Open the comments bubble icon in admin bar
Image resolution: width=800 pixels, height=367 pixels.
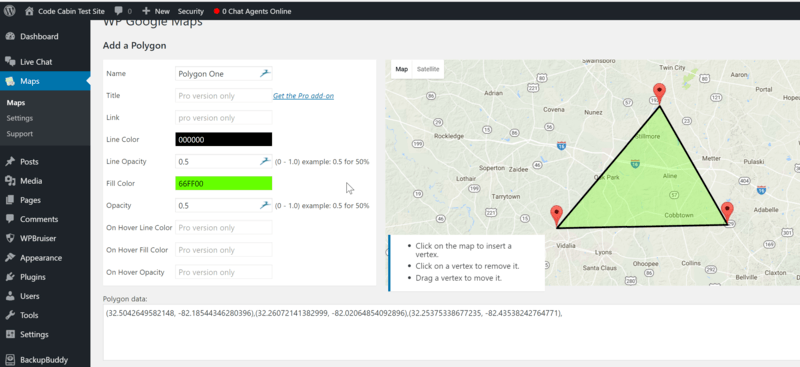coord(119,11)
